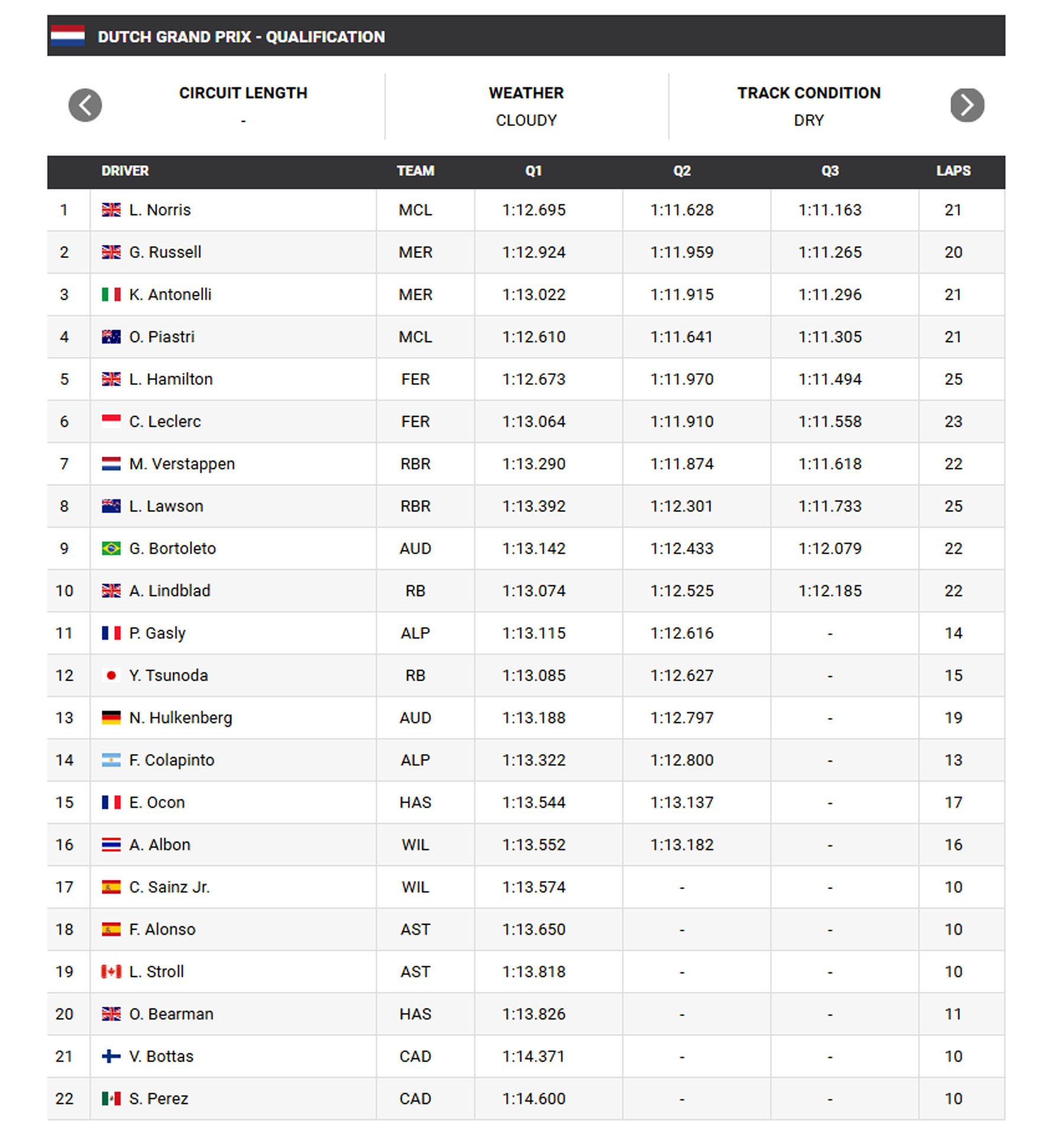Click the S. Perez row name
The width and height of the screenshot is (1064, 1139).
pos(159,1098)
